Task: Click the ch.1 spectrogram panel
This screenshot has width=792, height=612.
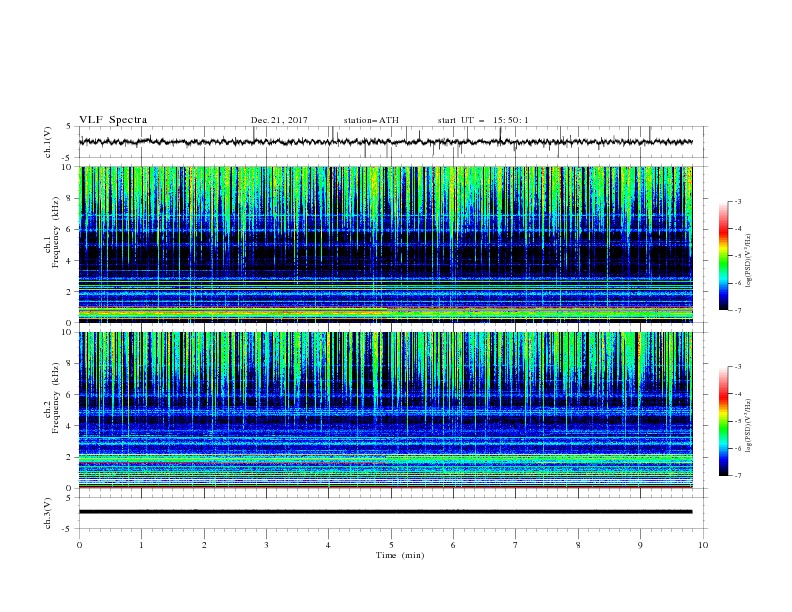Action: click(386, 244)
